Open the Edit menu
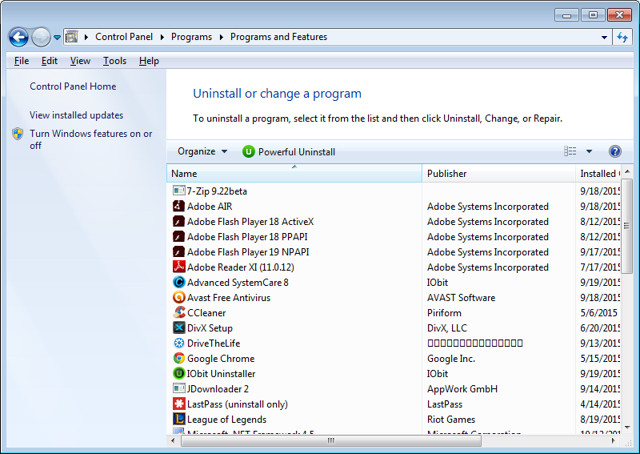640x454 pixels. click(x=49, y=61)
